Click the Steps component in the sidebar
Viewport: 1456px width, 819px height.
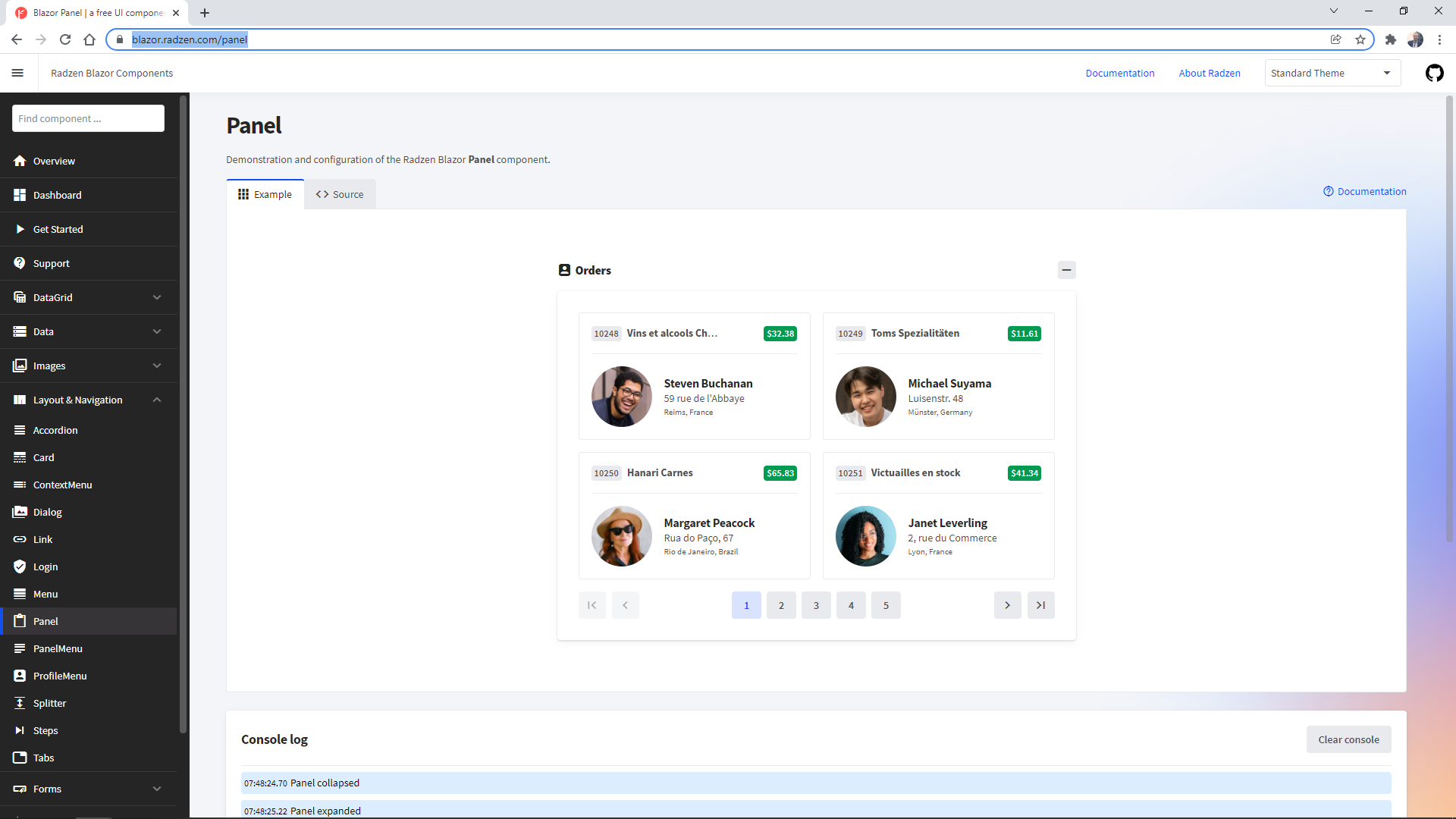tap(45, 730)
